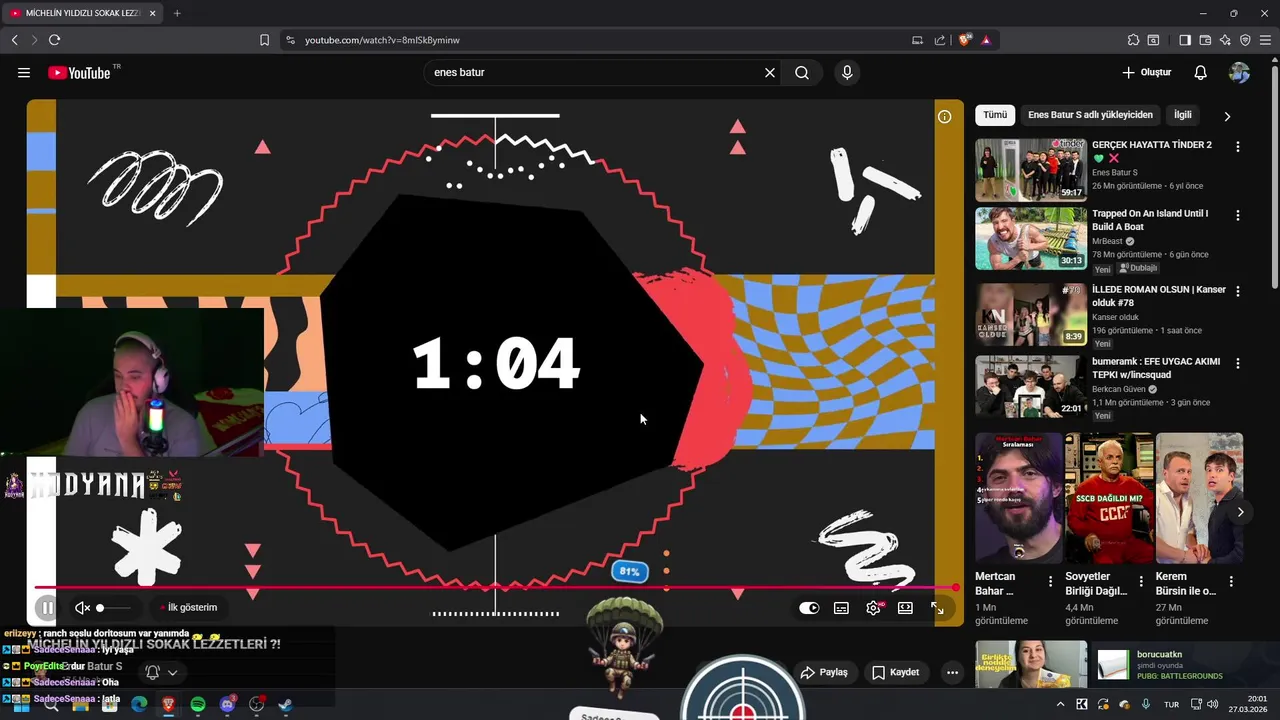Bookmark this page icon
Image resolution: width=1280 pixels, height=720 pixels.
point(264,40)
